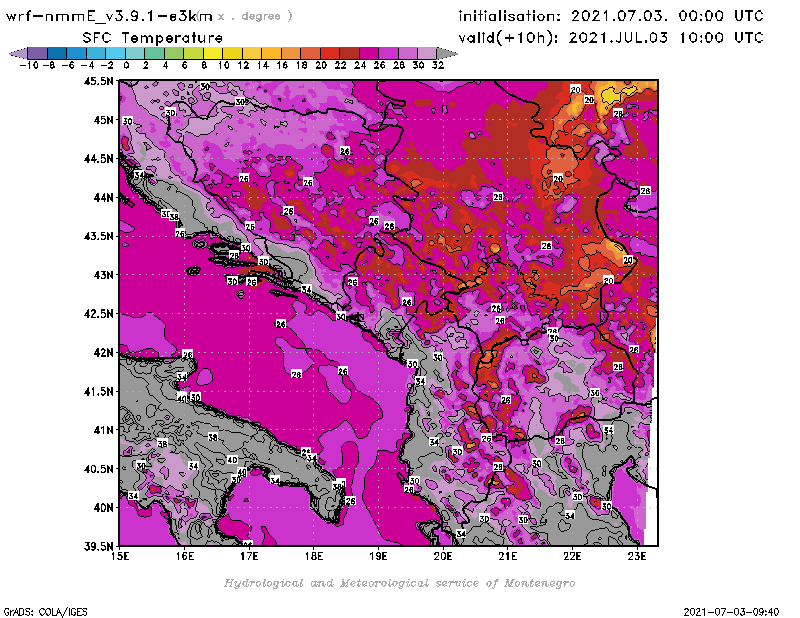Screen dimensions: 800x618
Task: Pick the green 2 to 4 legend swatch
Action: pyautogui.click(x=155, y=53)
